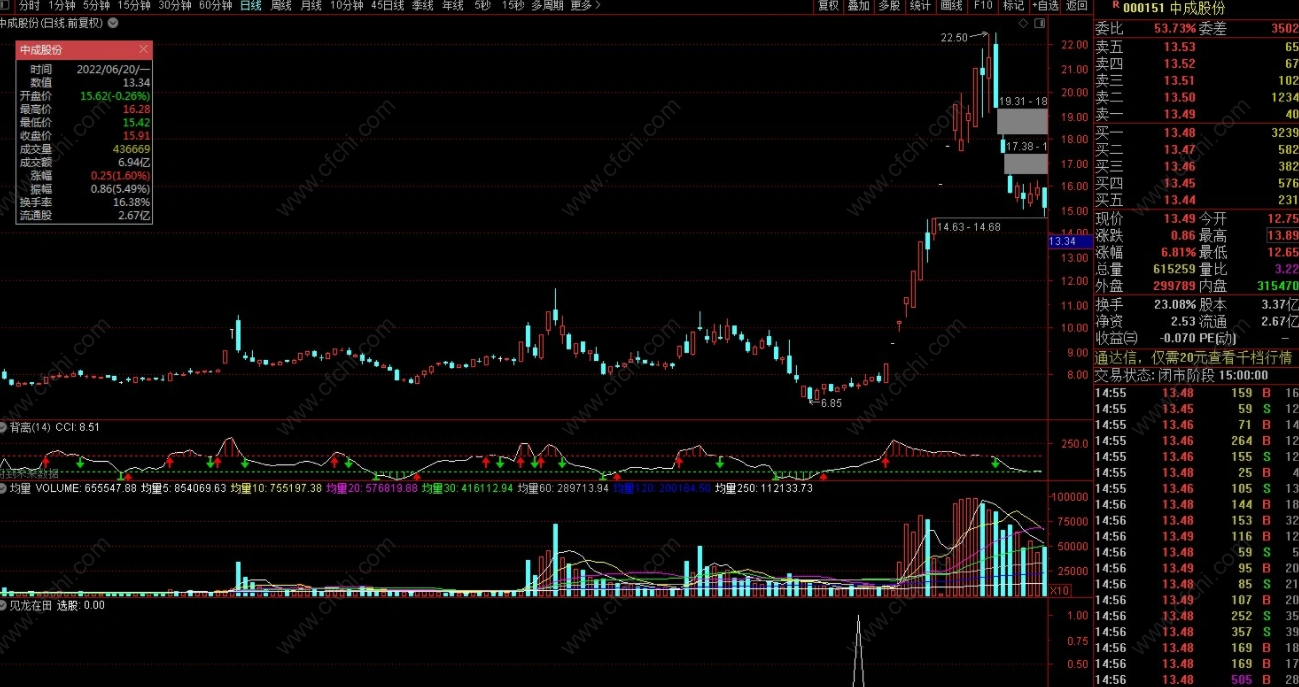Click the gray 19.31 gap box
1299x687 pixels.
(1022, 121)
